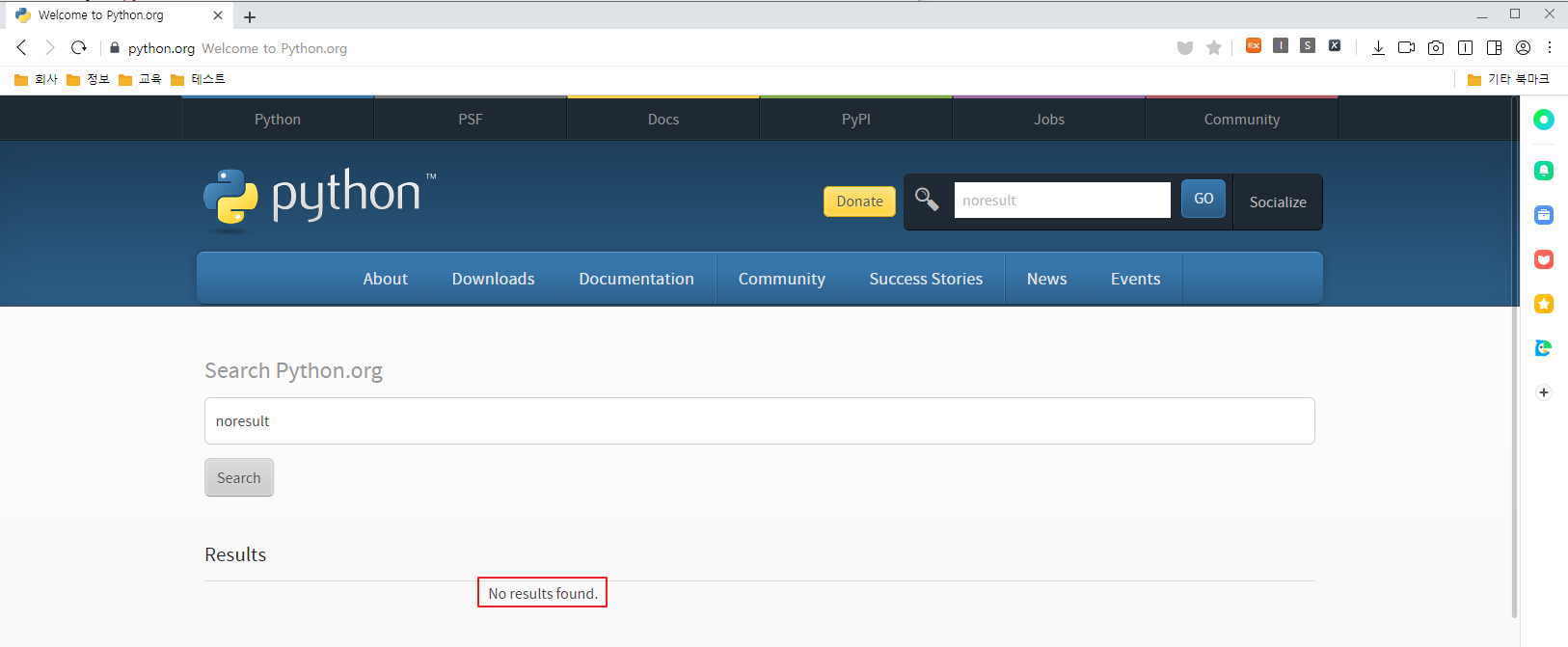Open the user profile icon
This screenshot has width=1568, height=647.
1523,47
